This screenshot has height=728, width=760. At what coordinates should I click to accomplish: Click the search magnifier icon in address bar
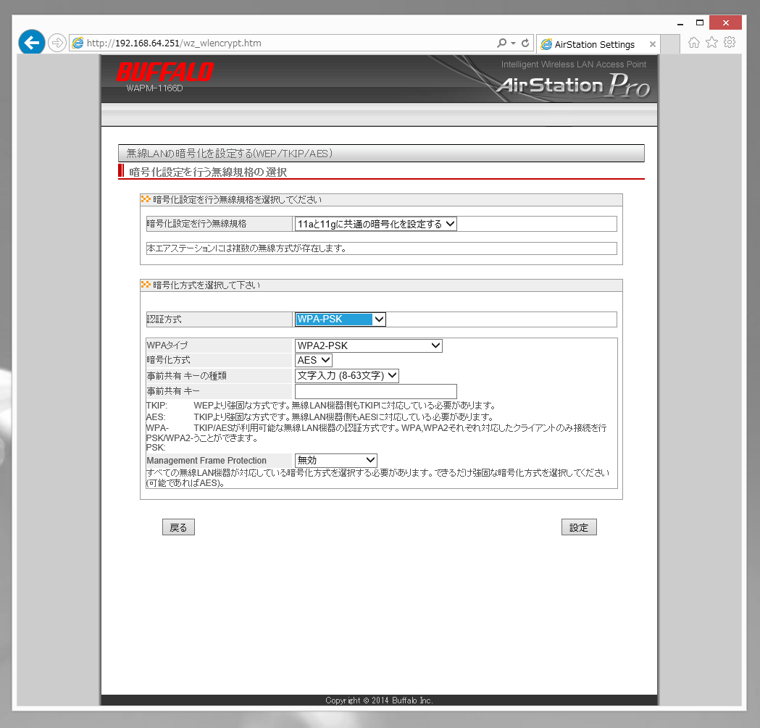pos(502,43)
